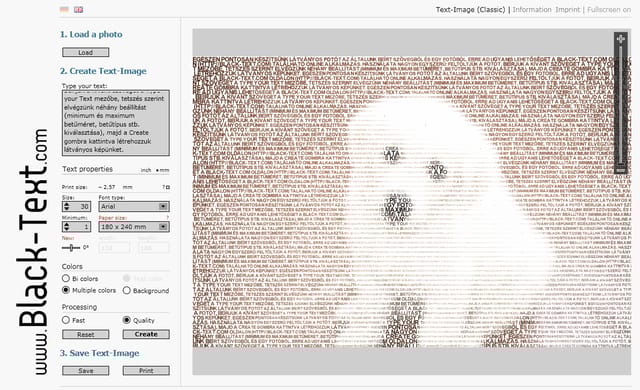Click inside the Type your text area
The width and height of the screenshot is (640, 390).
116,123
